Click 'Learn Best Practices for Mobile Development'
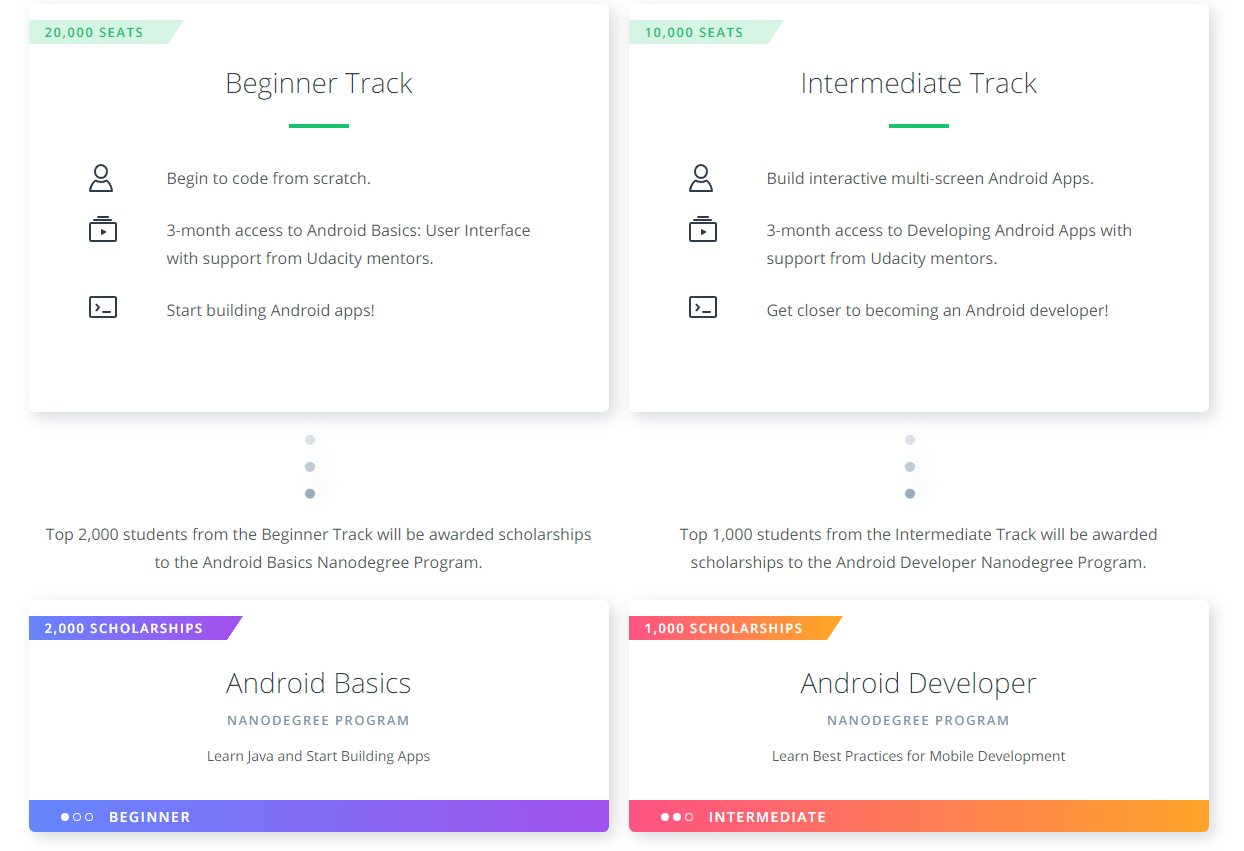 point(919,756)
